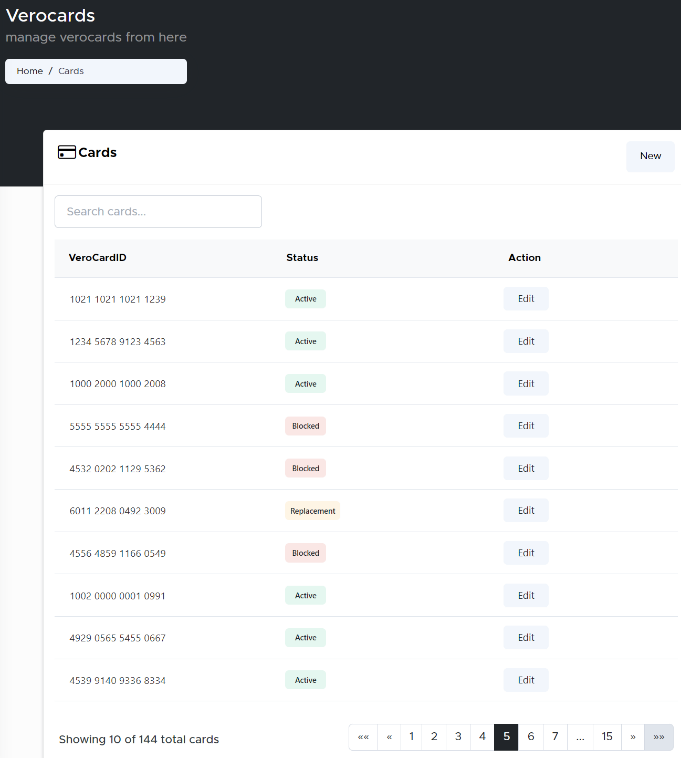Jump to last page using double-right arrows
The image size is (681, 758).
[659, 737]
